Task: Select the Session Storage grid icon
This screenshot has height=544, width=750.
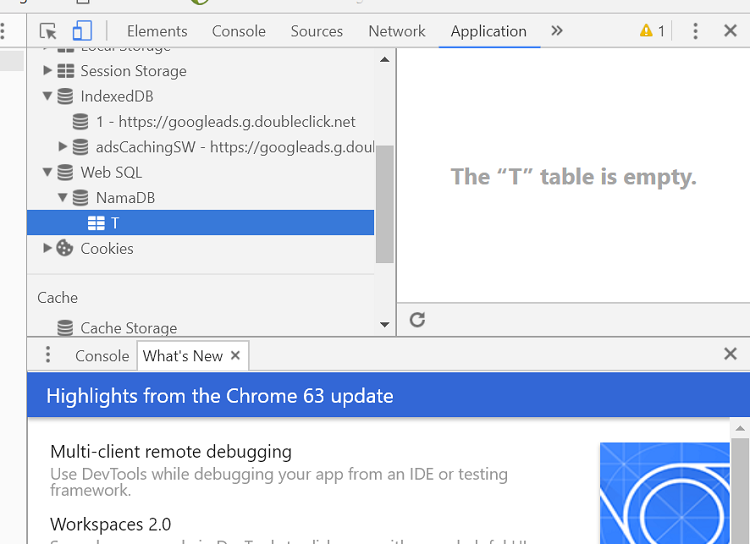Action: click(x=66, y=71)
